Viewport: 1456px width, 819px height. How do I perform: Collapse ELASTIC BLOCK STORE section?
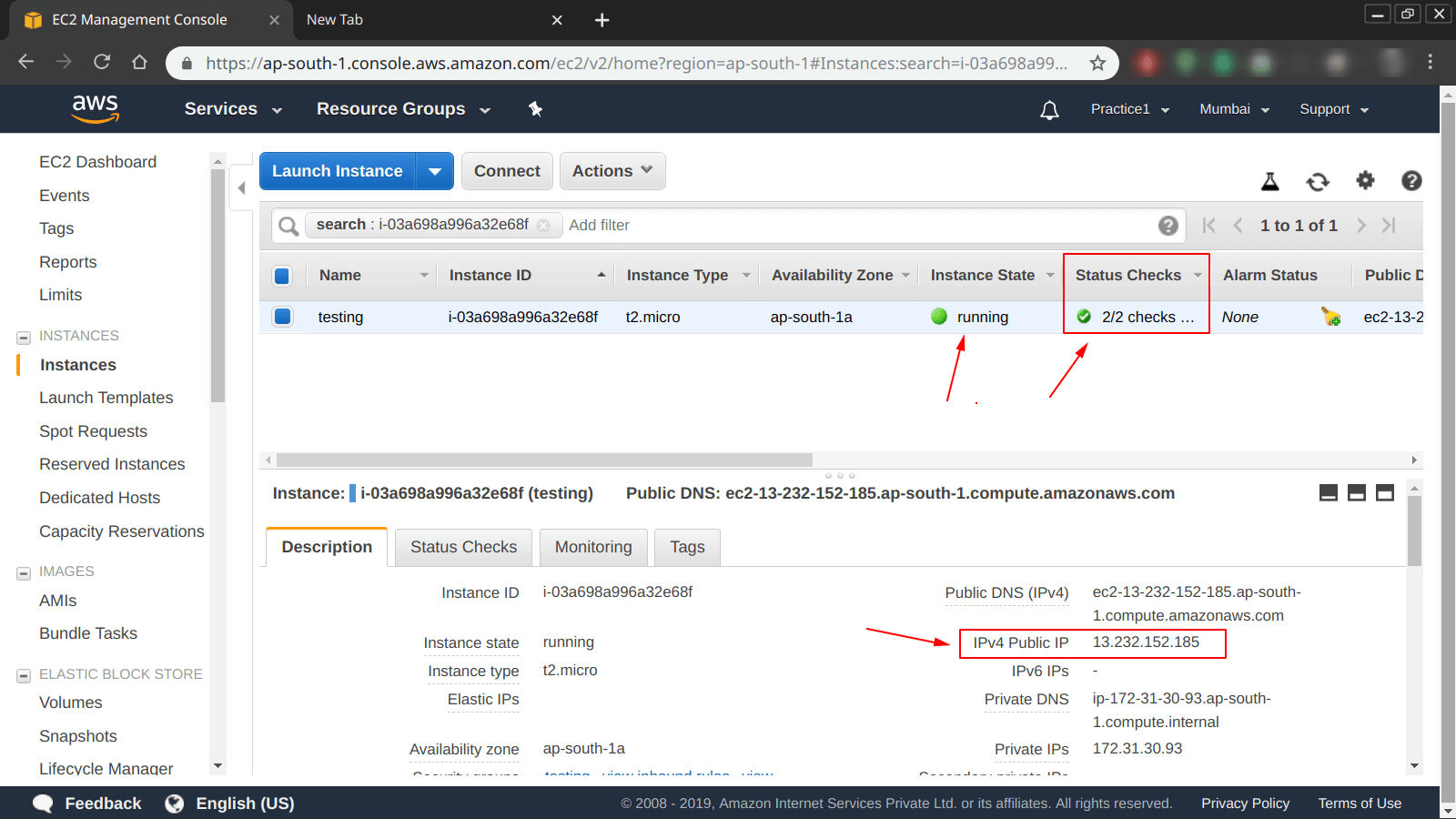pyautogui.click(x=24, y=676)
